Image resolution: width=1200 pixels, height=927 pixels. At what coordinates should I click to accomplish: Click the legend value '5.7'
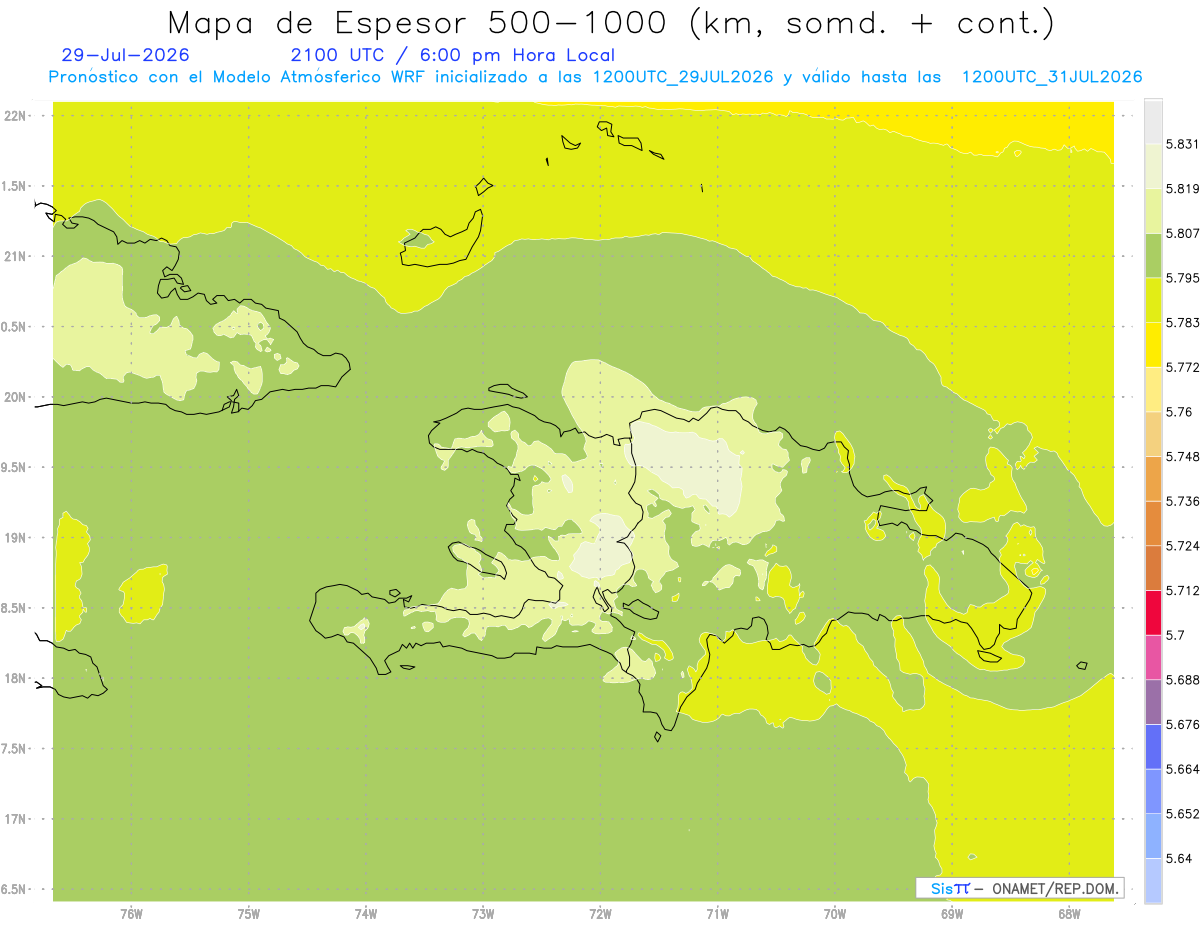(1175, 635)
